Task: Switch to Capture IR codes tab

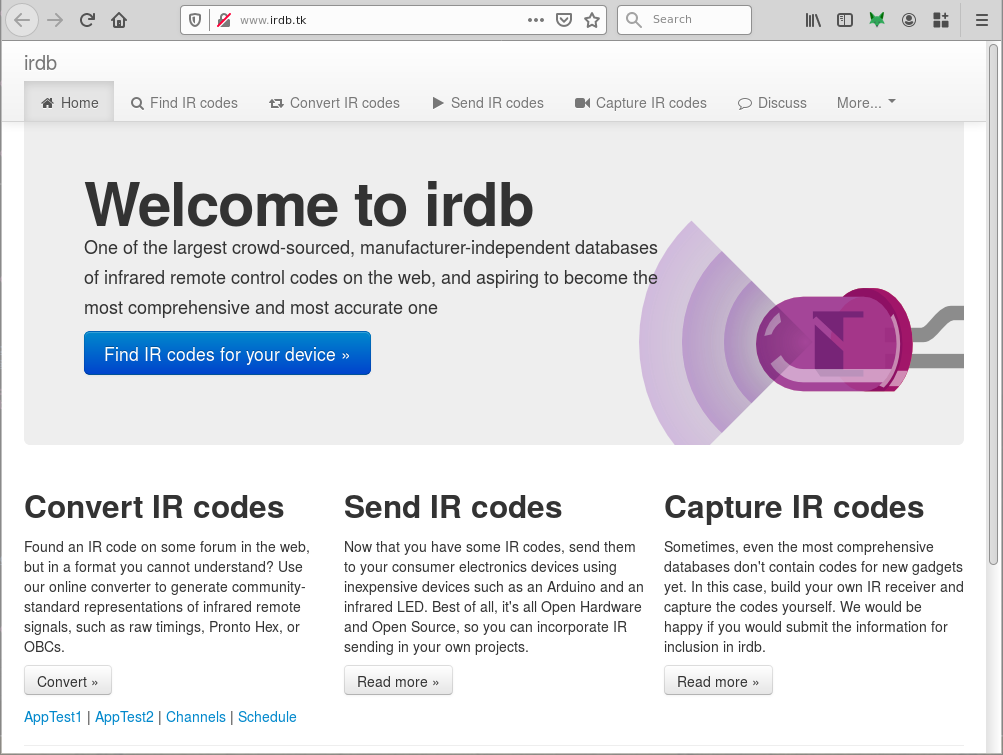Action: (x=640, y=103)
